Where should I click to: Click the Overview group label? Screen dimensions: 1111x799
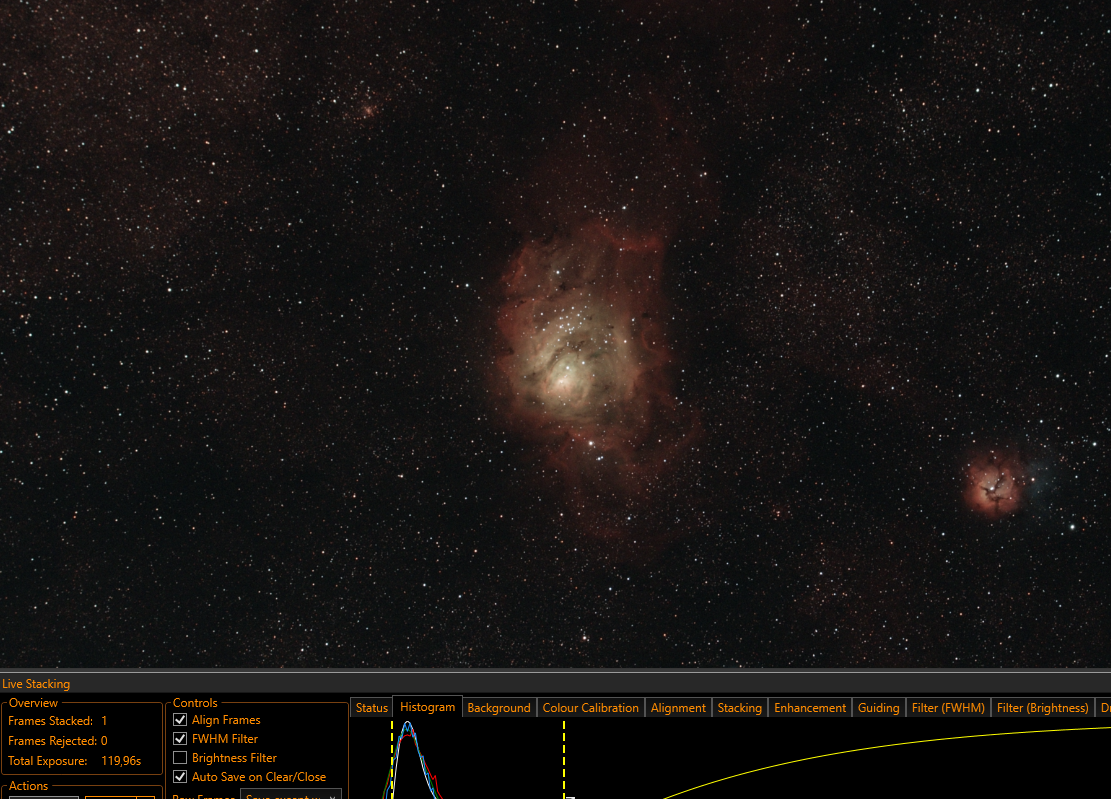pos(33,703)
